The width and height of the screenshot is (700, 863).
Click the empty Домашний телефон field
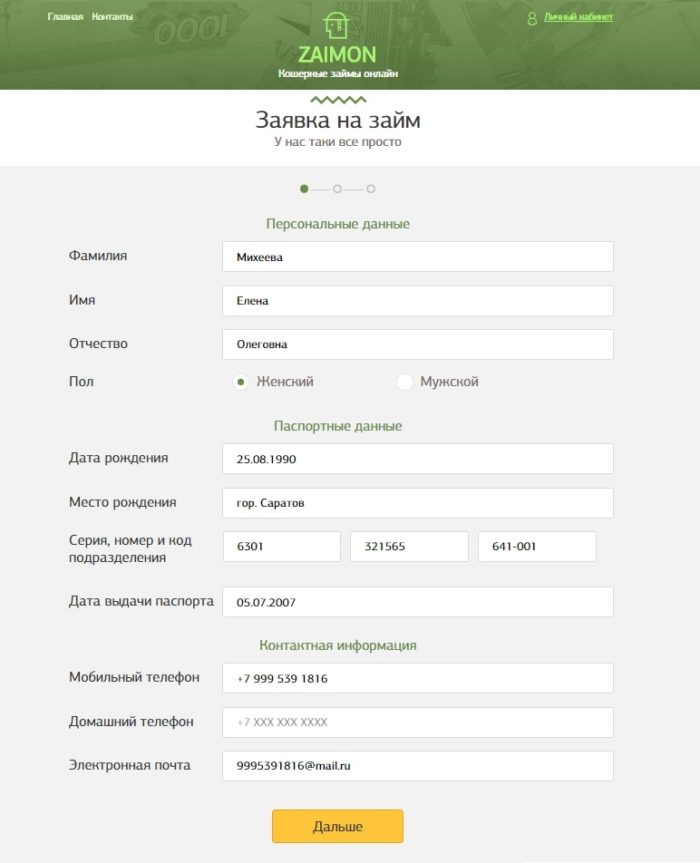[x=418, y=722]
